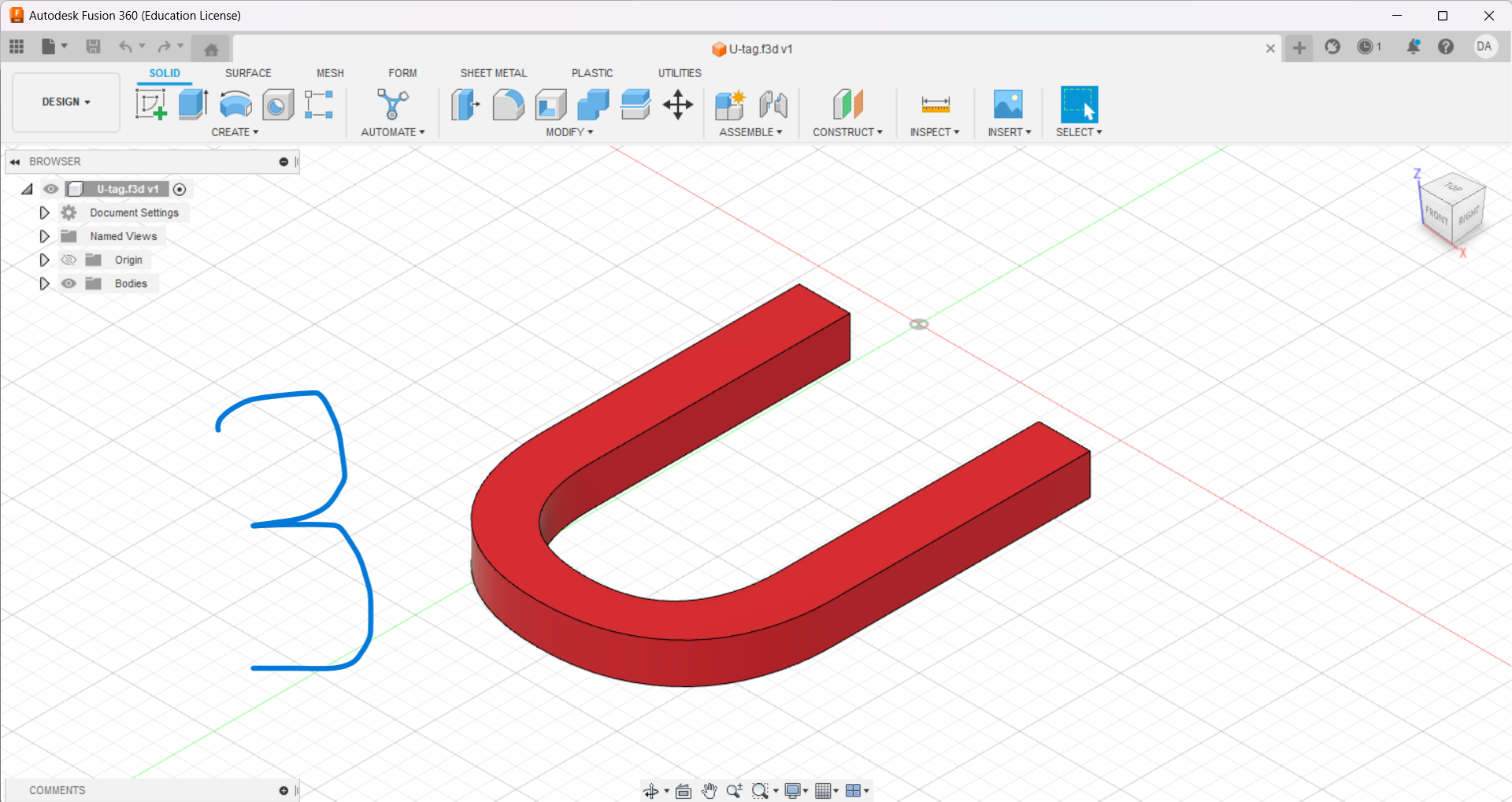
Task: Open the Measure tool under Inspect
Action: tap(935, 104)
